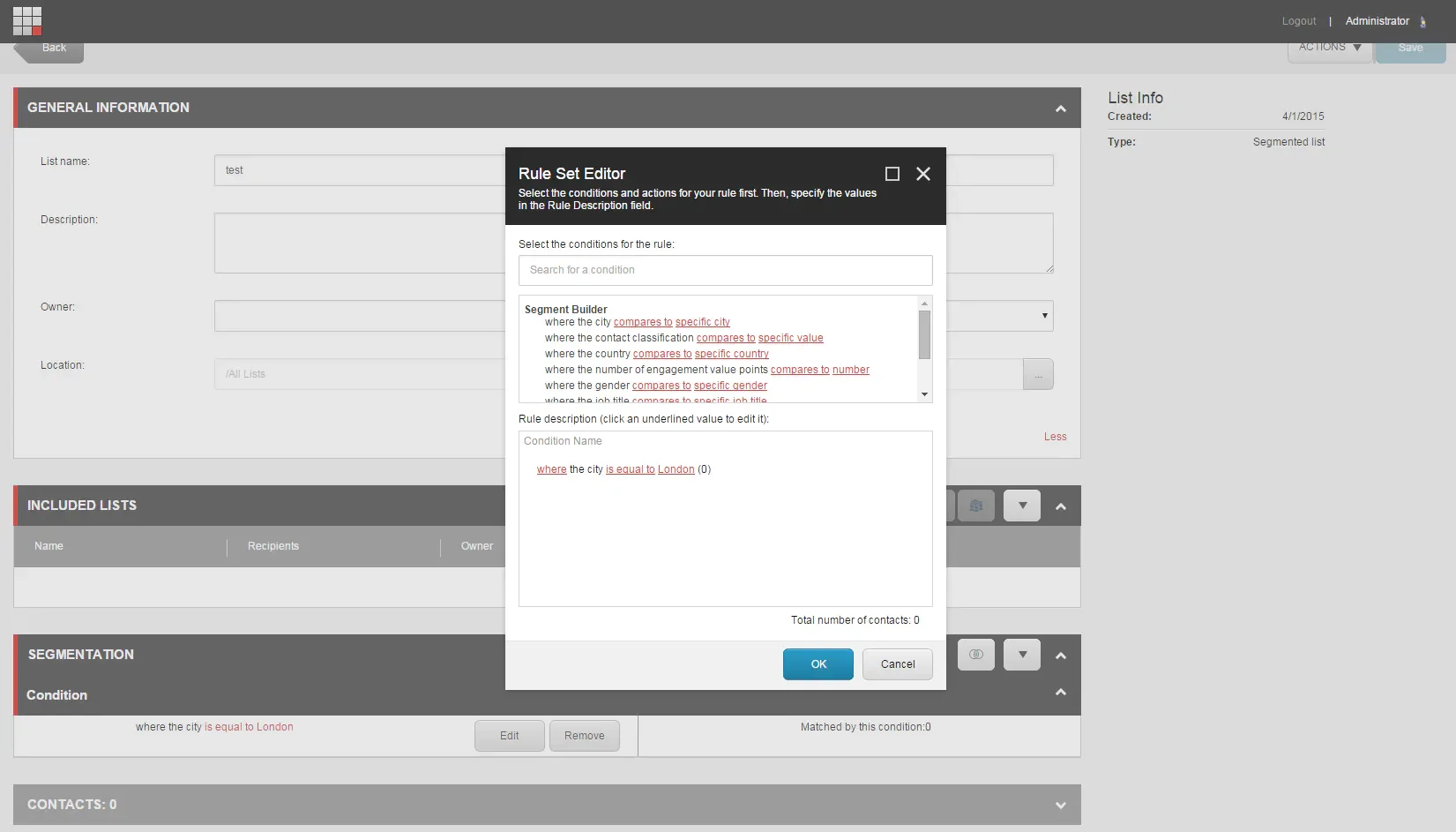Click the intersection icon in the Segmentation toolbar
1456x832 pixels.
(x=975, y=655)
